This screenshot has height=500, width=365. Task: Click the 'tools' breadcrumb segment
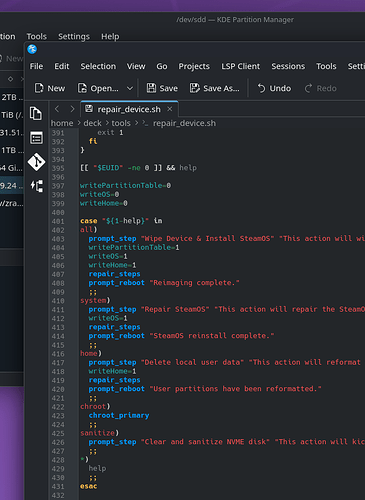[x=121, y=123]
